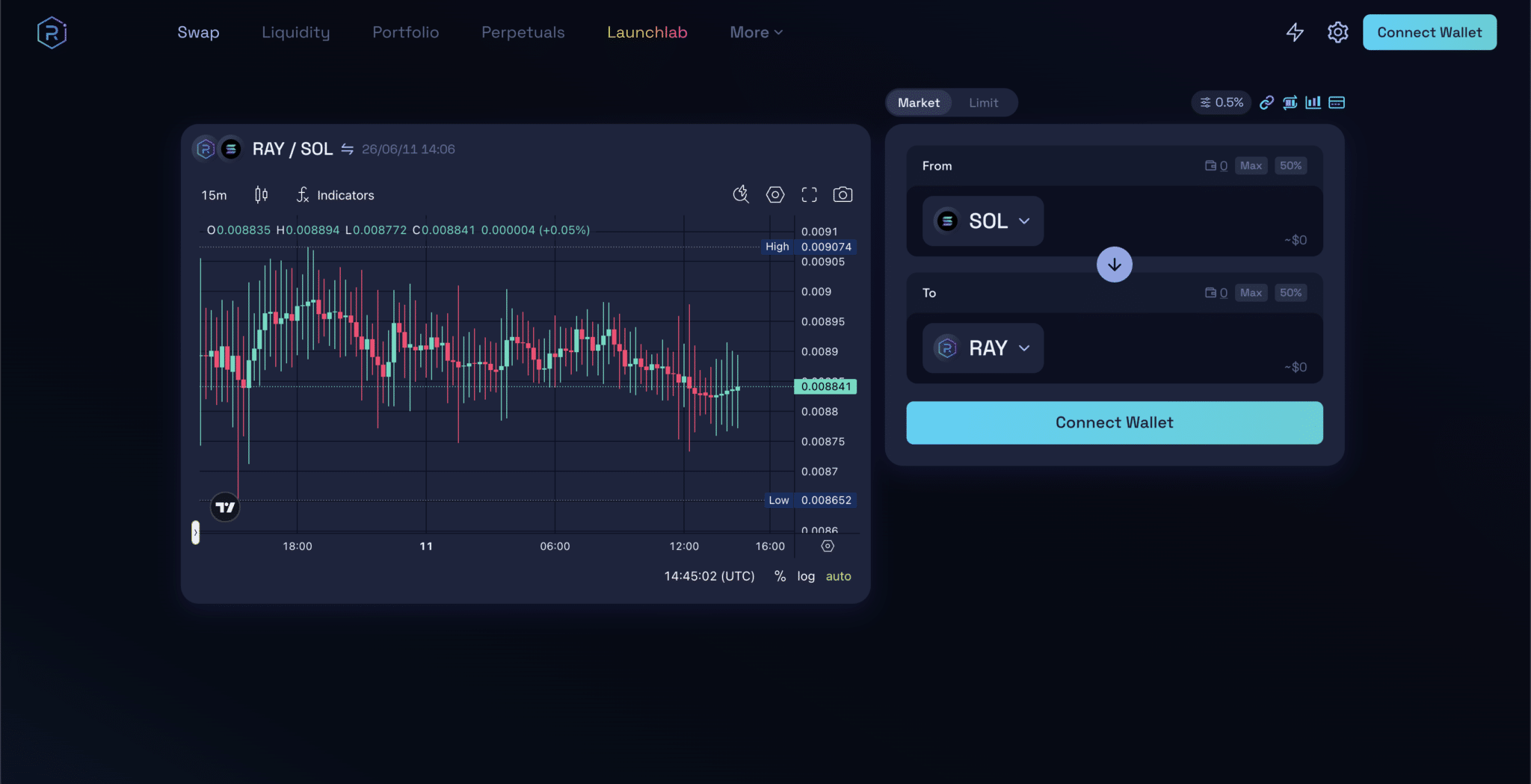Open slippage 0.5% settings
This screenshot has height=784, width=1531.
click(x=1222, y=102)
